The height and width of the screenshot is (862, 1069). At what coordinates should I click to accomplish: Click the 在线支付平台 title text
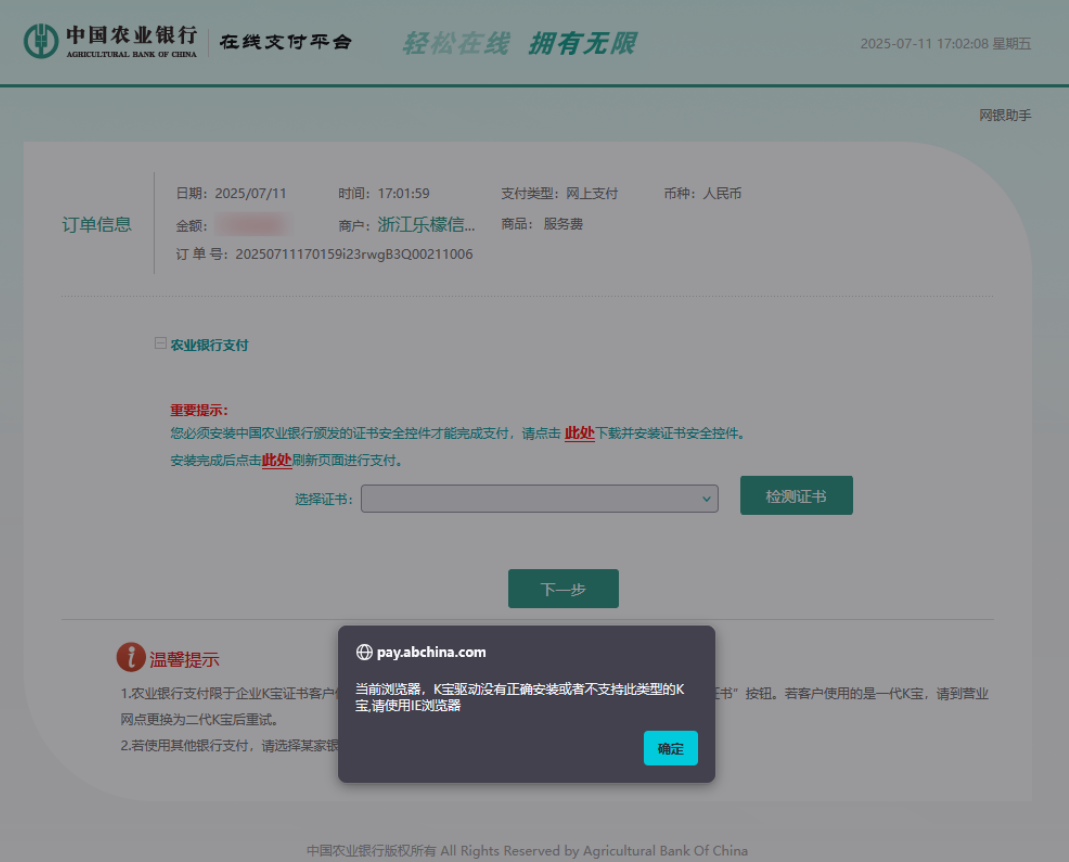[286, 42]
